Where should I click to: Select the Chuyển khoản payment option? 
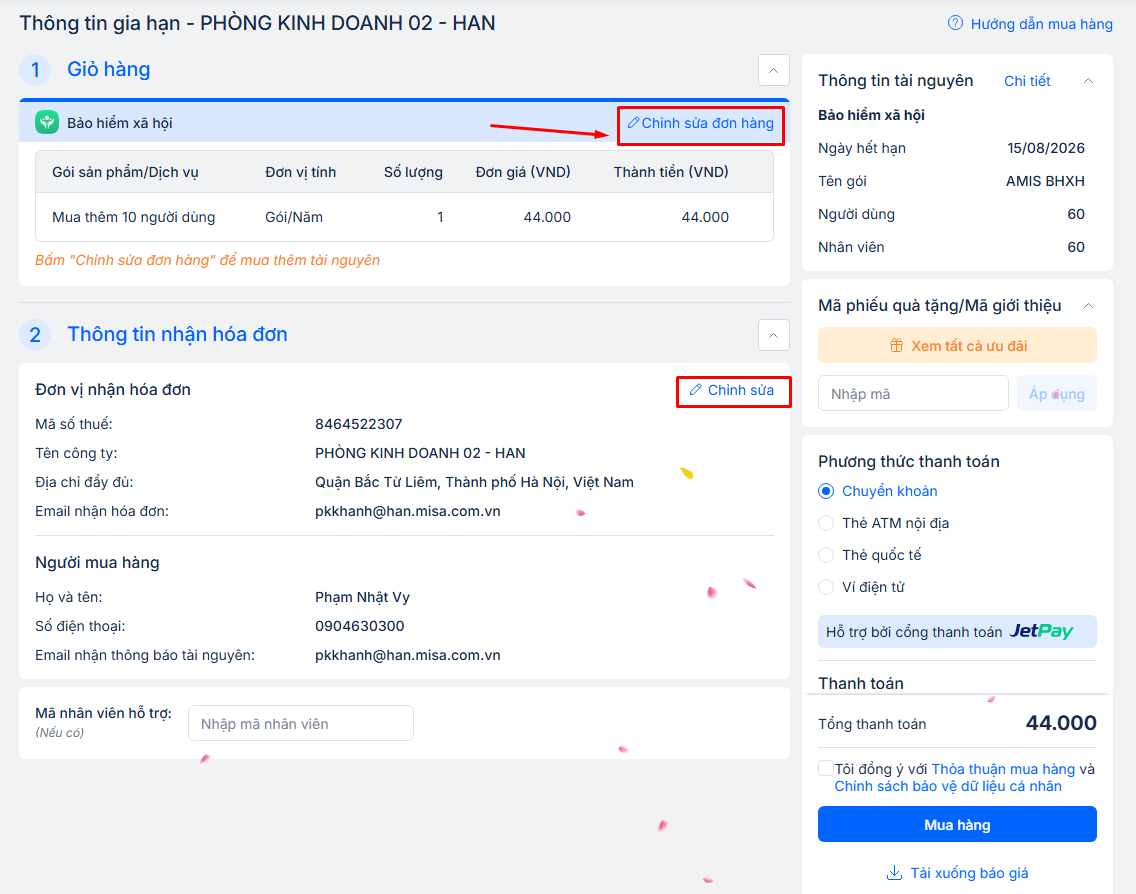[826, 491]
